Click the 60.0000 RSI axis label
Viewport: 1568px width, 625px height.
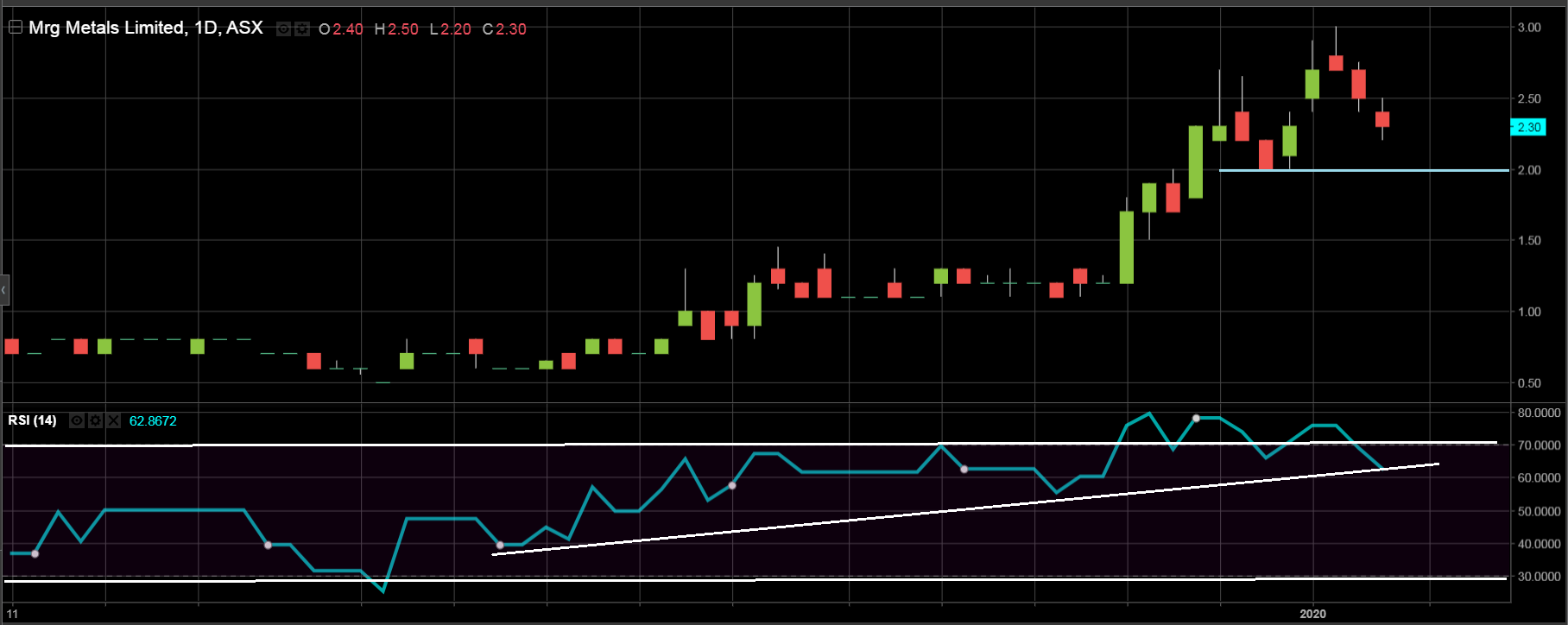pyautogui.click(x=1539, y=477)
